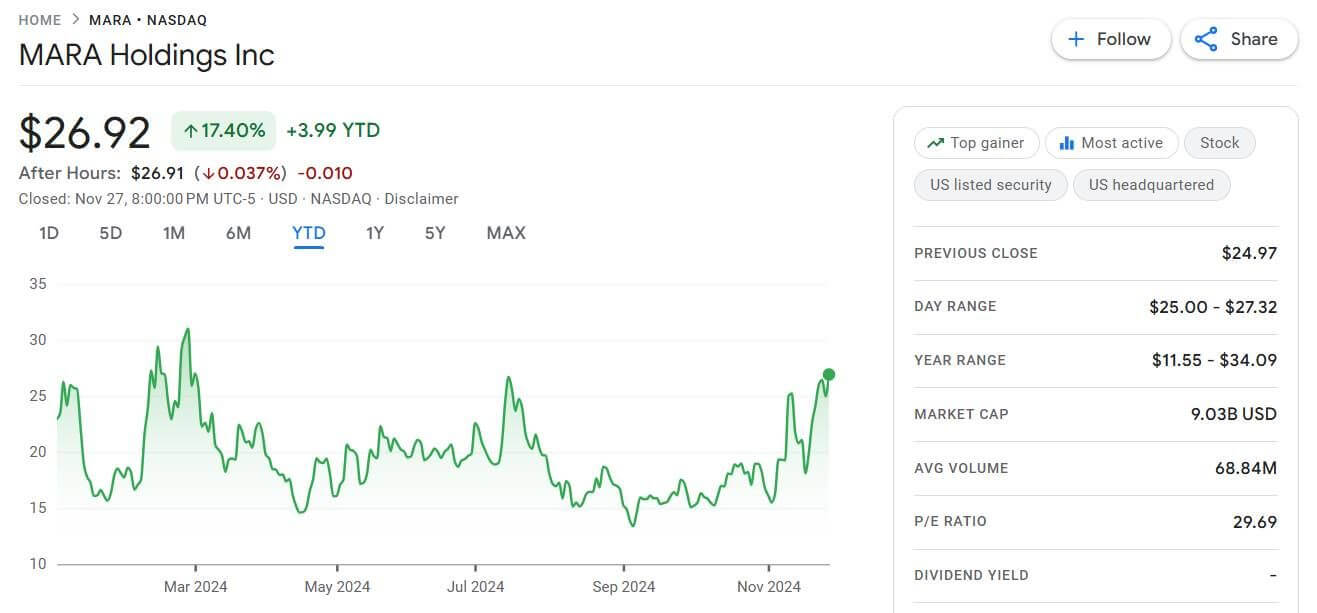The width and height of the screenshot is (1317, 613).
Task: Click the breadcrumb chevron after HOME
Action: click(x=75, y=20)
